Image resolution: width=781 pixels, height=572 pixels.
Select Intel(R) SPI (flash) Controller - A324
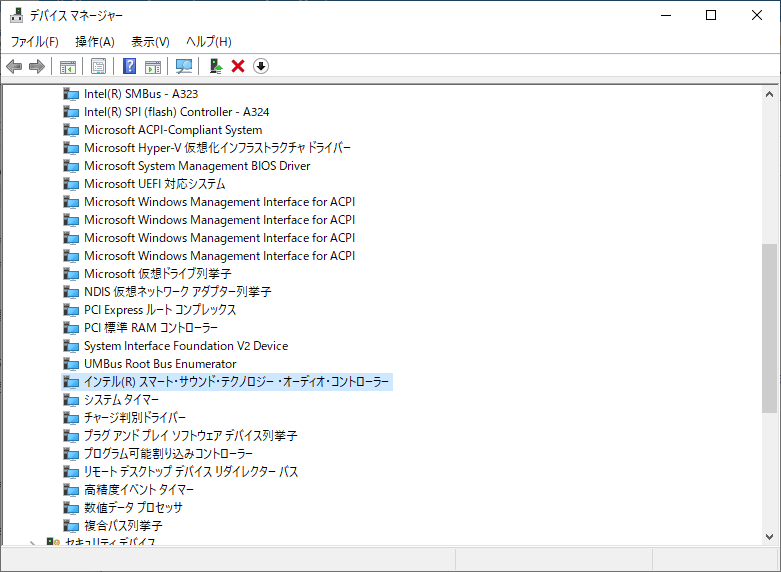click(x=176, y=112)
